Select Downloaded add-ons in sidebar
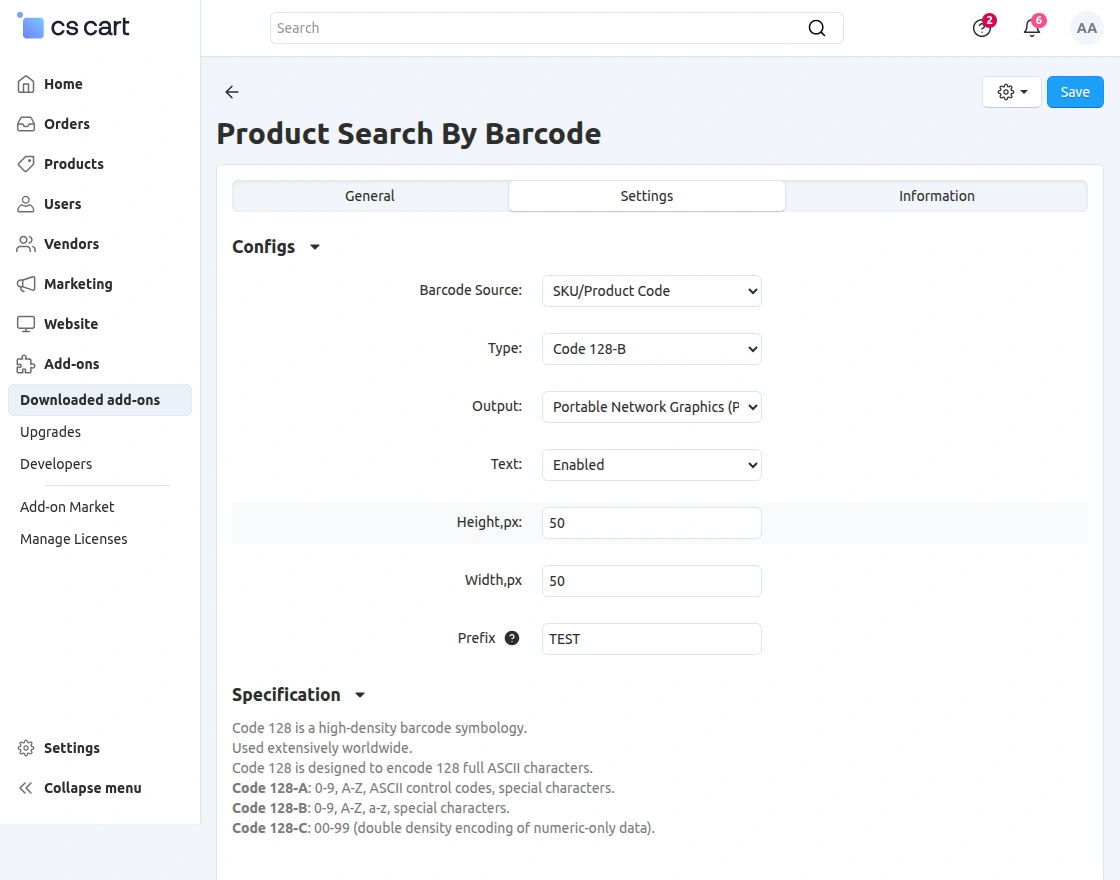 coord(100,400)
